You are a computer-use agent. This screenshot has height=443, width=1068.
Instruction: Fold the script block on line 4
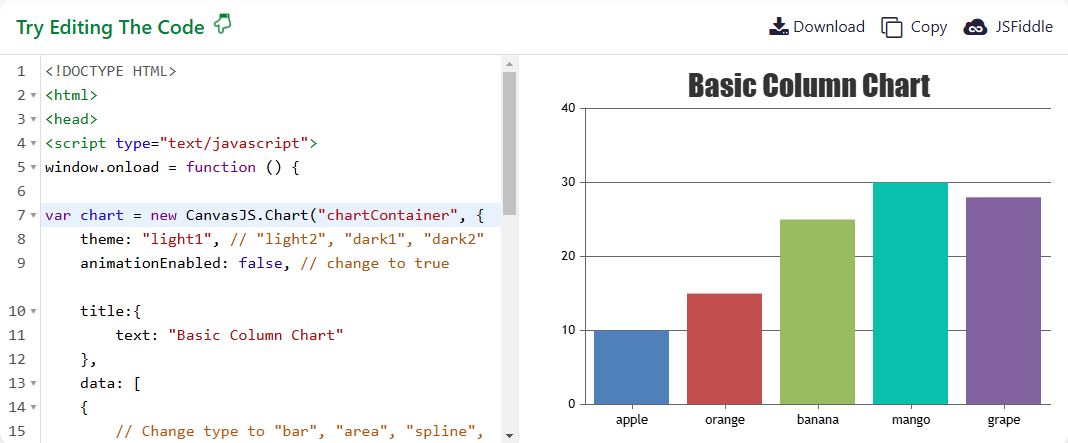click(33, 144)
